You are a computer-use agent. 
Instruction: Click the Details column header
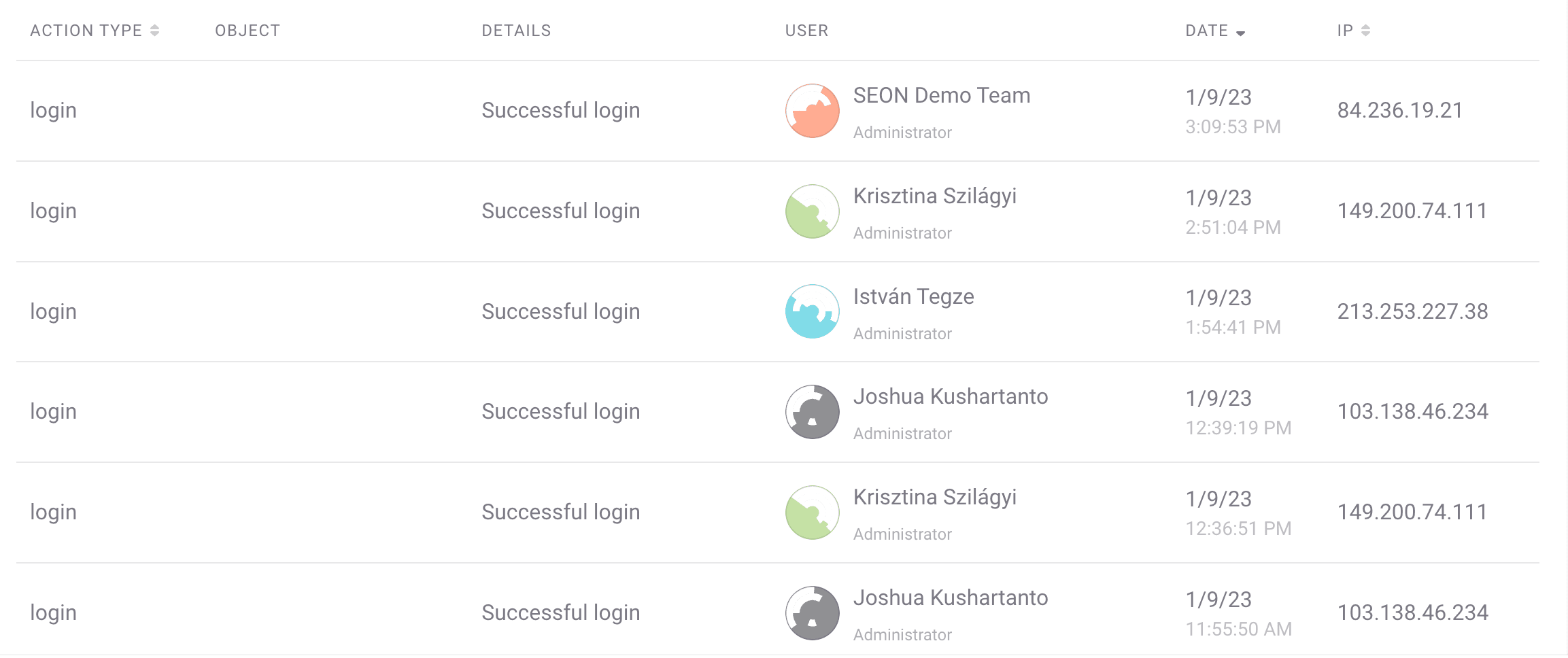tap(516, 31)
